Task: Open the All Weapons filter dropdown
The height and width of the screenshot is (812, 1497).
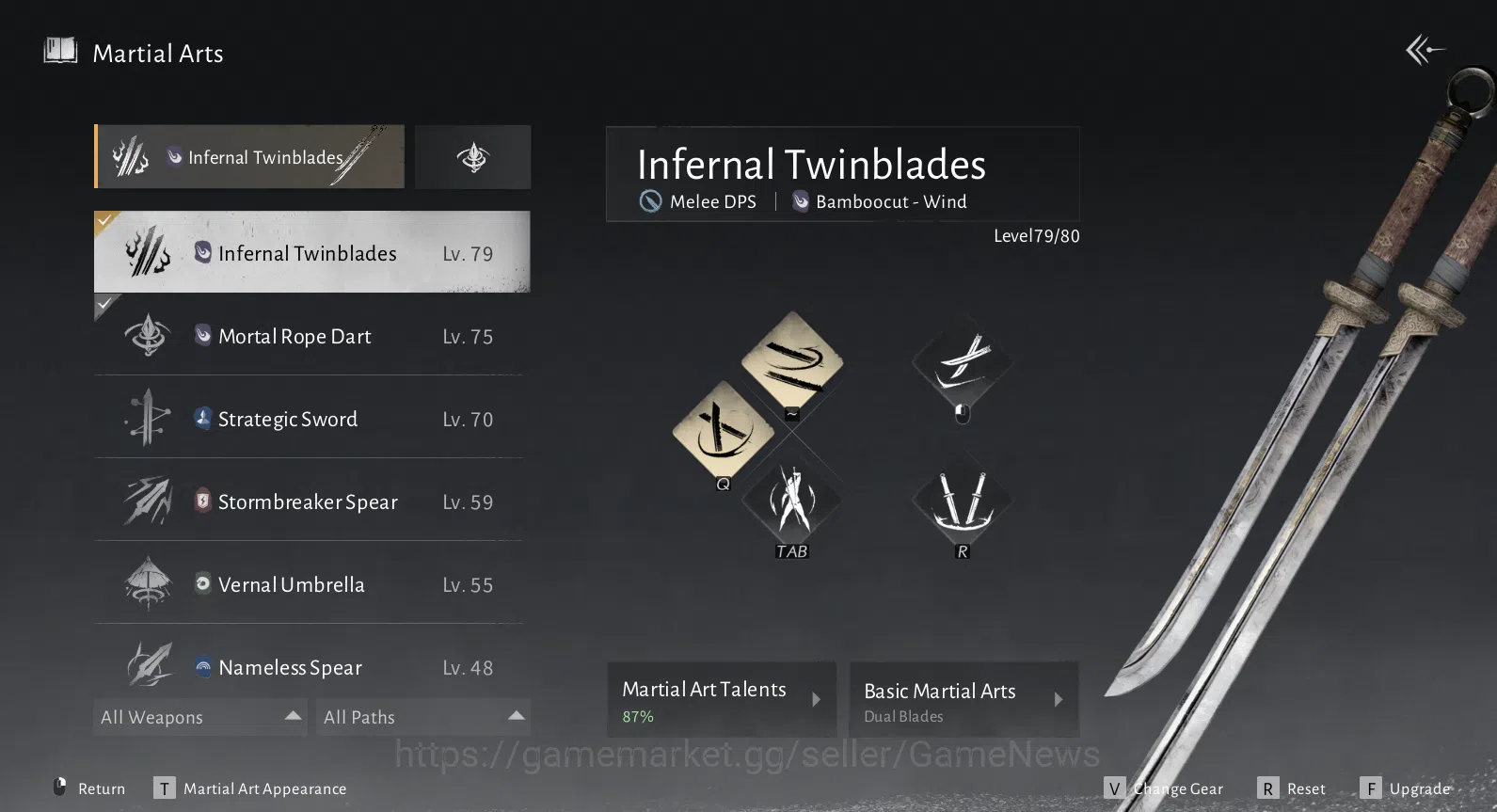Action: pos(200,717)
